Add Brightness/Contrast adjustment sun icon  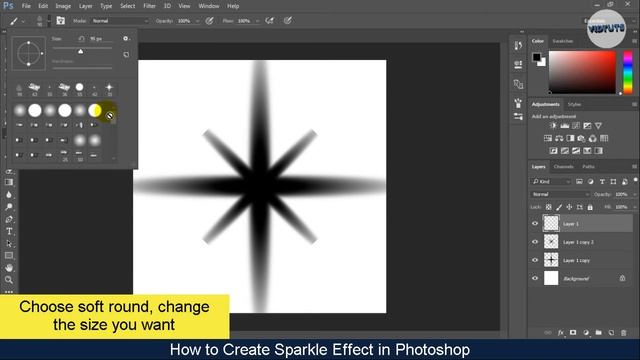coord(553,126)
